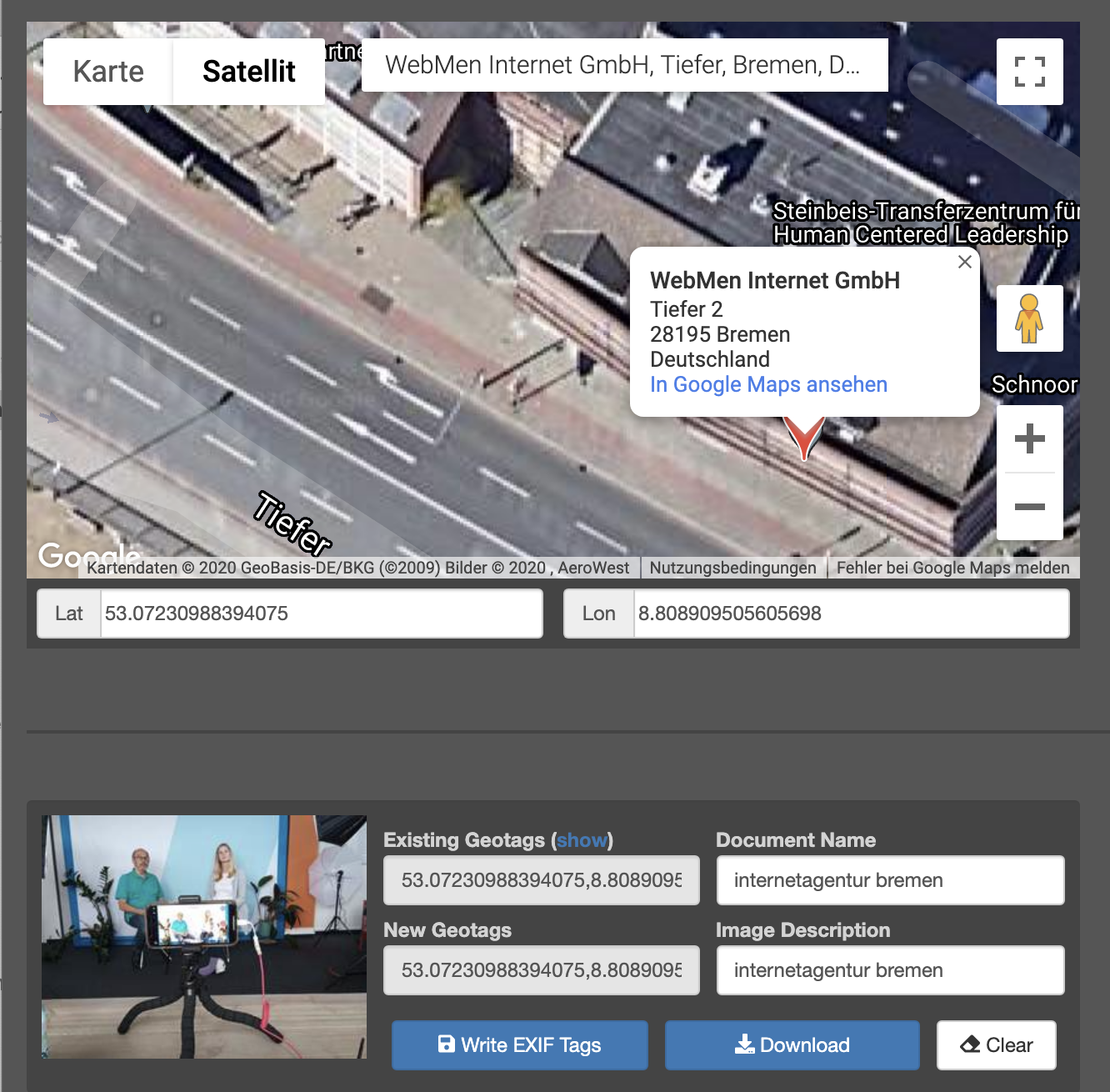Screen dimensions: 1110x1092
Task: Click the Existing Geotags field
Action: pos(542,880)
